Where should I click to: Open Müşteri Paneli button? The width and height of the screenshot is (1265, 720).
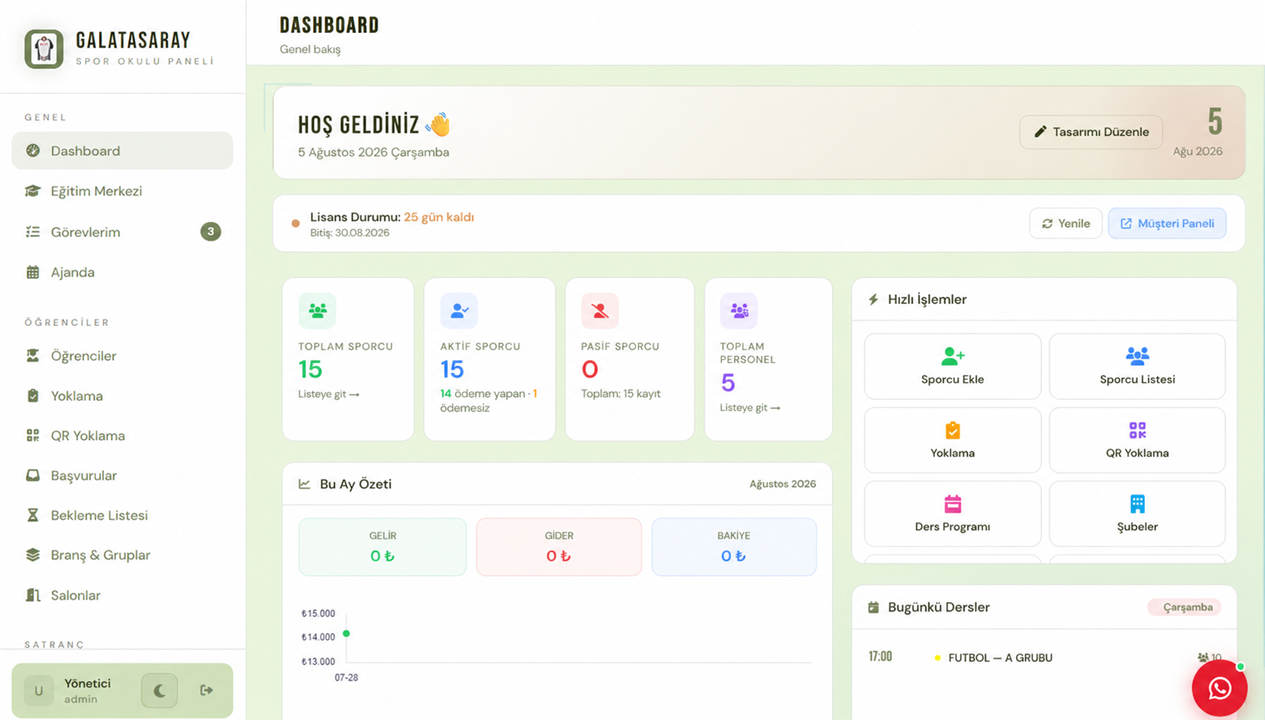point(1167,223)
